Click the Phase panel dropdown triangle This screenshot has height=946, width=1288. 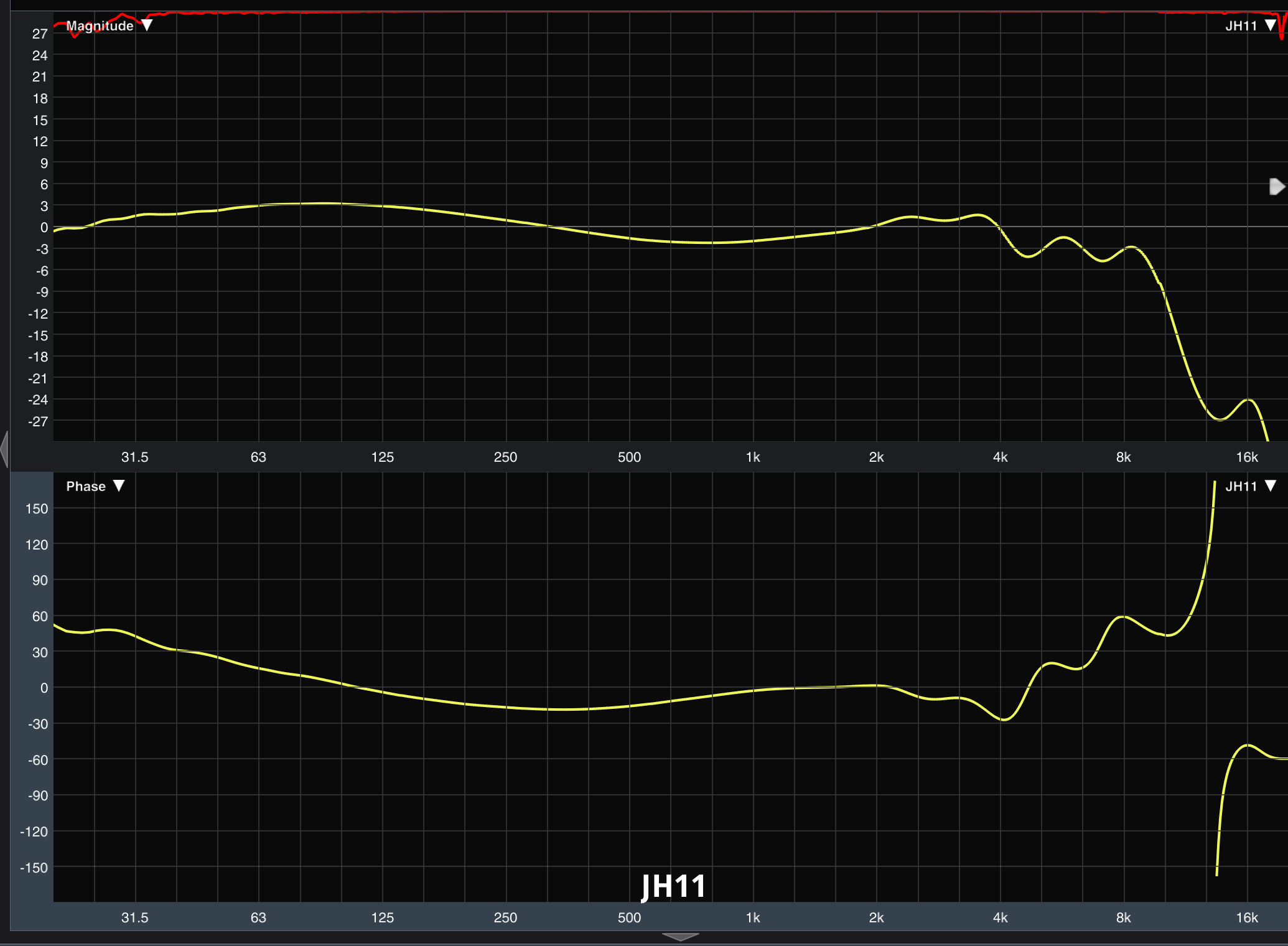(x=119, y=486)
